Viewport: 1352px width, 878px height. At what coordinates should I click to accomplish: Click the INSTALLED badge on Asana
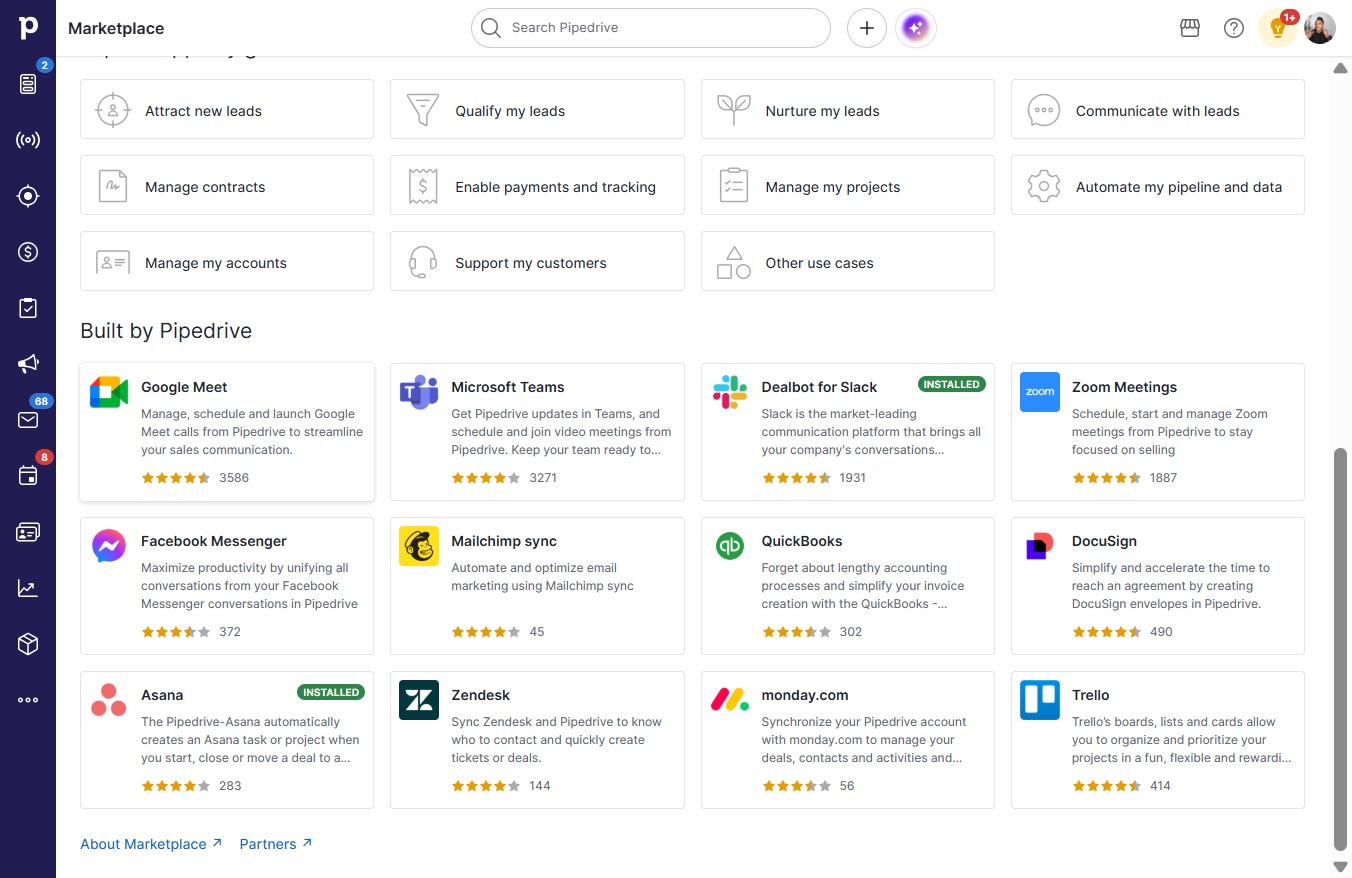pos(331,692)
